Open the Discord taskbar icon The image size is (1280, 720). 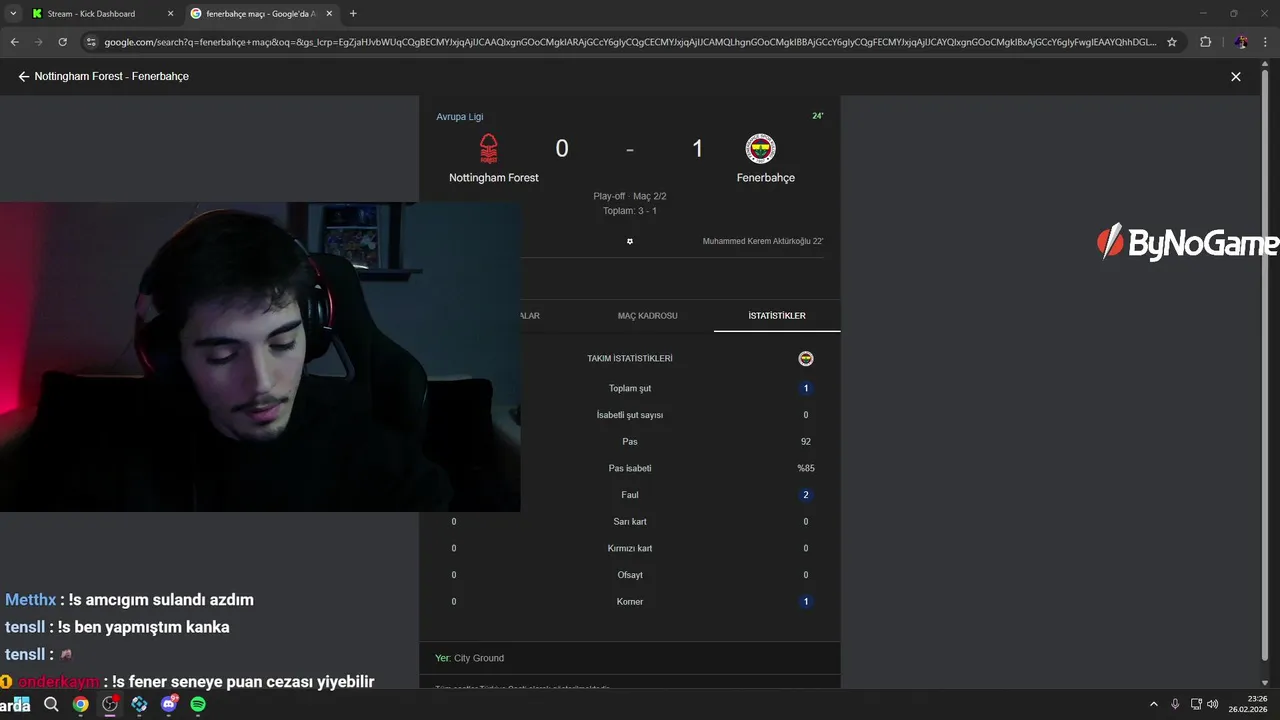tap(169, 704)
